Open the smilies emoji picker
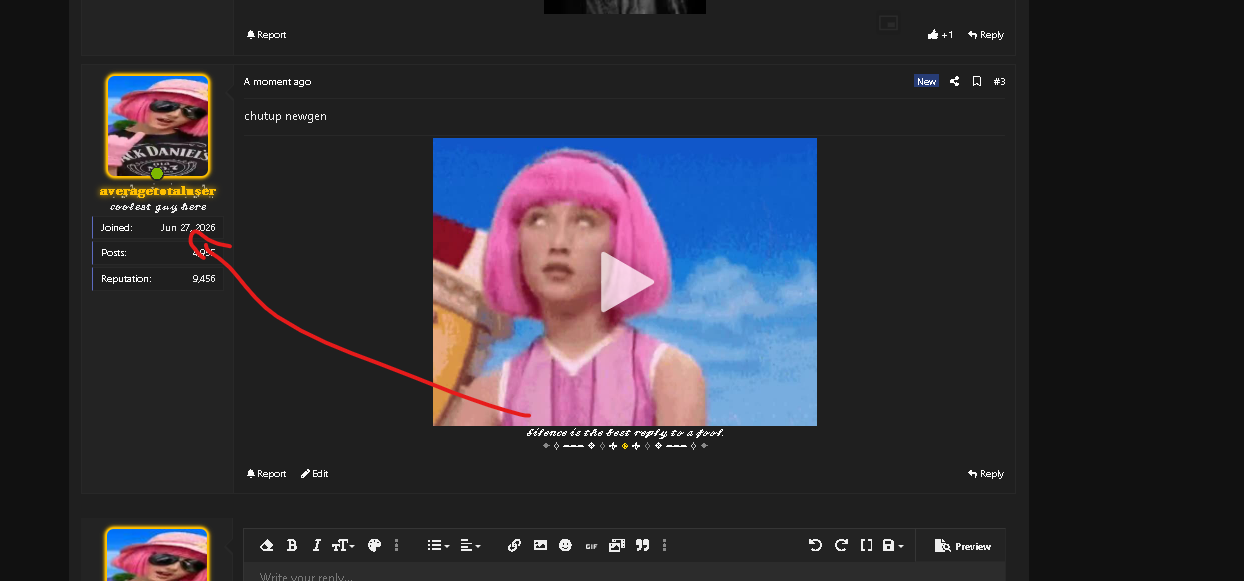This screenshot has height=581, width=1244. point(565,545)
